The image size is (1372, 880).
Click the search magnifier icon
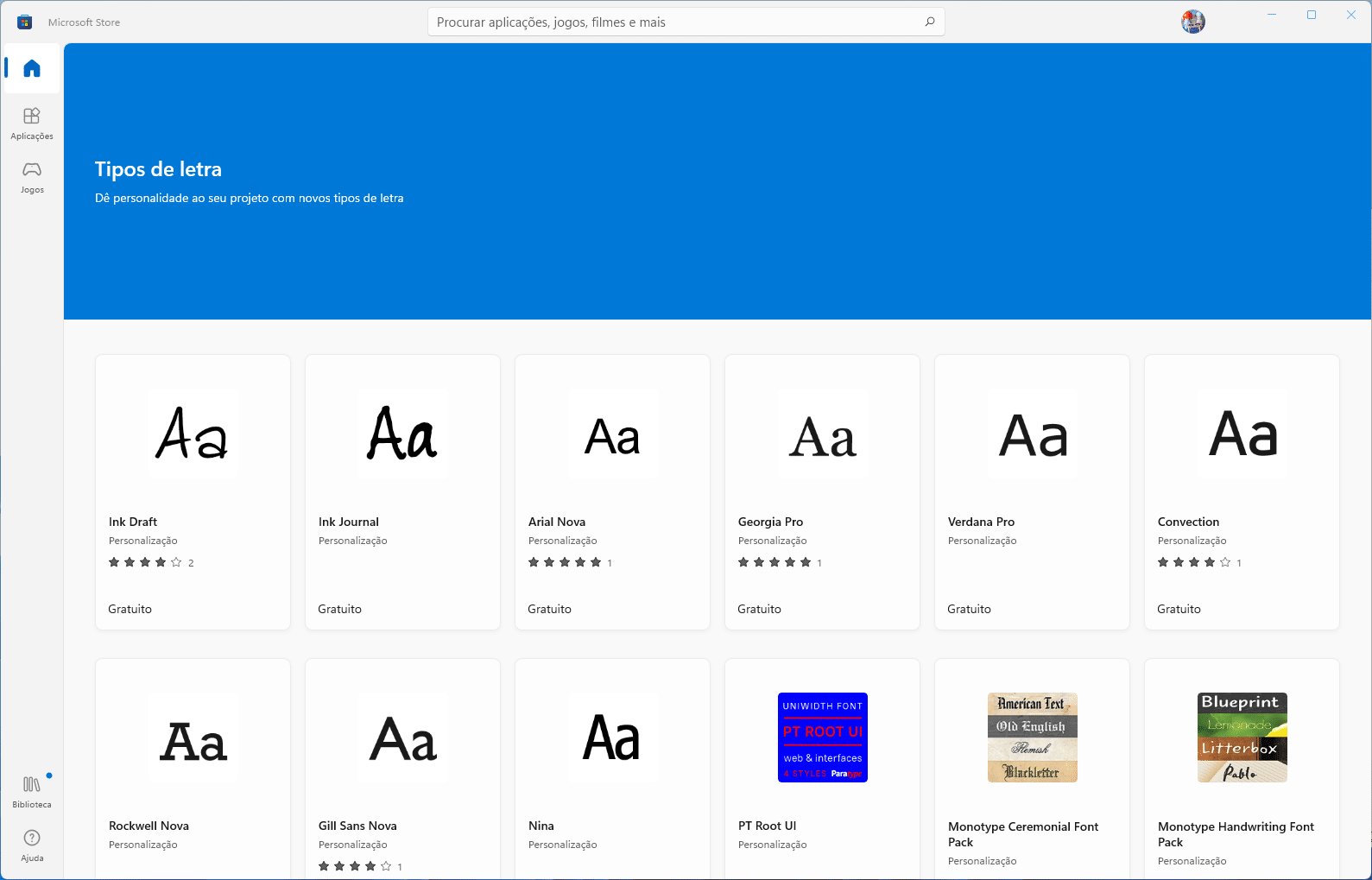click(x=930, y=22)
